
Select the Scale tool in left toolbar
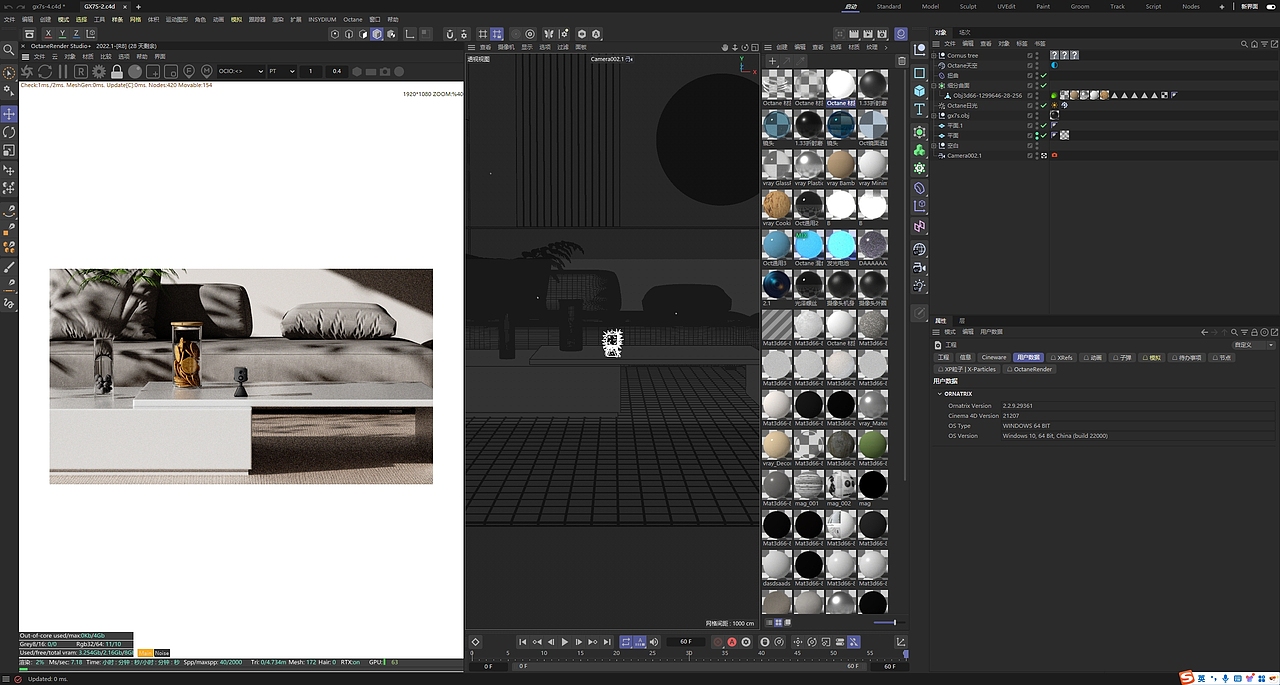pyautogui.click(x=9, y=151)
